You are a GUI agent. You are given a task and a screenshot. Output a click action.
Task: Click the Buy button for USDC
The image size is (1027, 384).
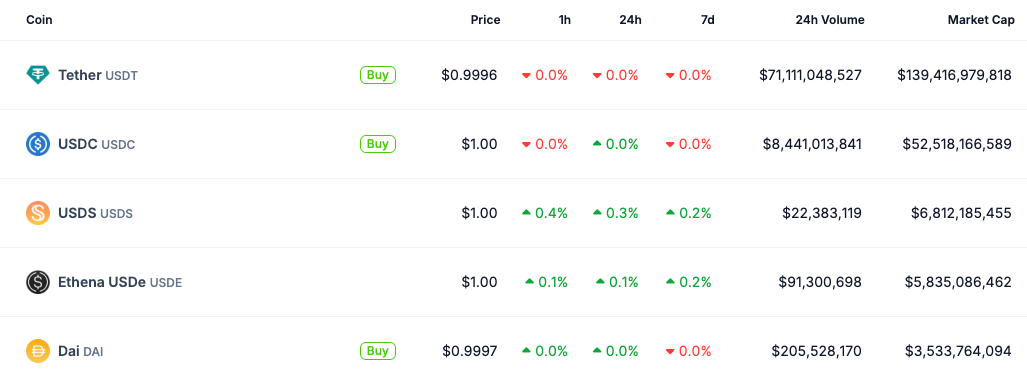click(378, 144)
